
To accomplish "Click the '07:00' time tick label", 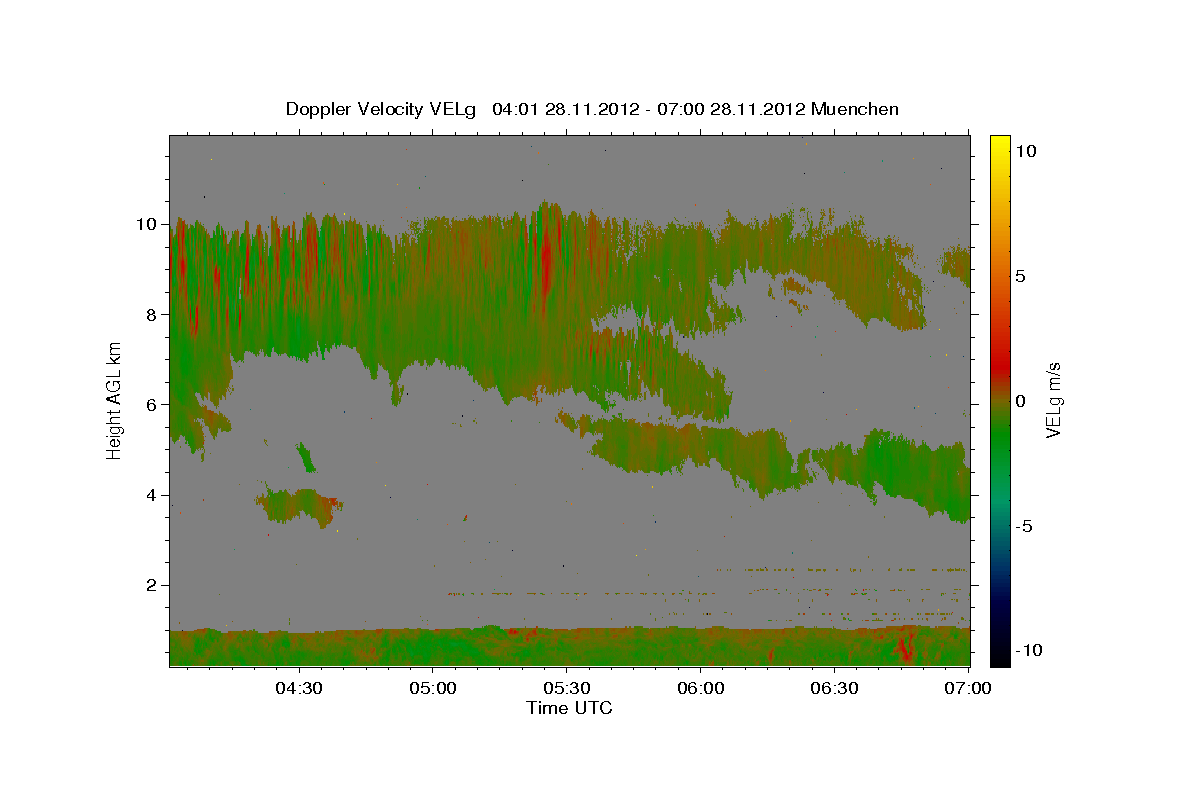I will [x=968, y=688].
